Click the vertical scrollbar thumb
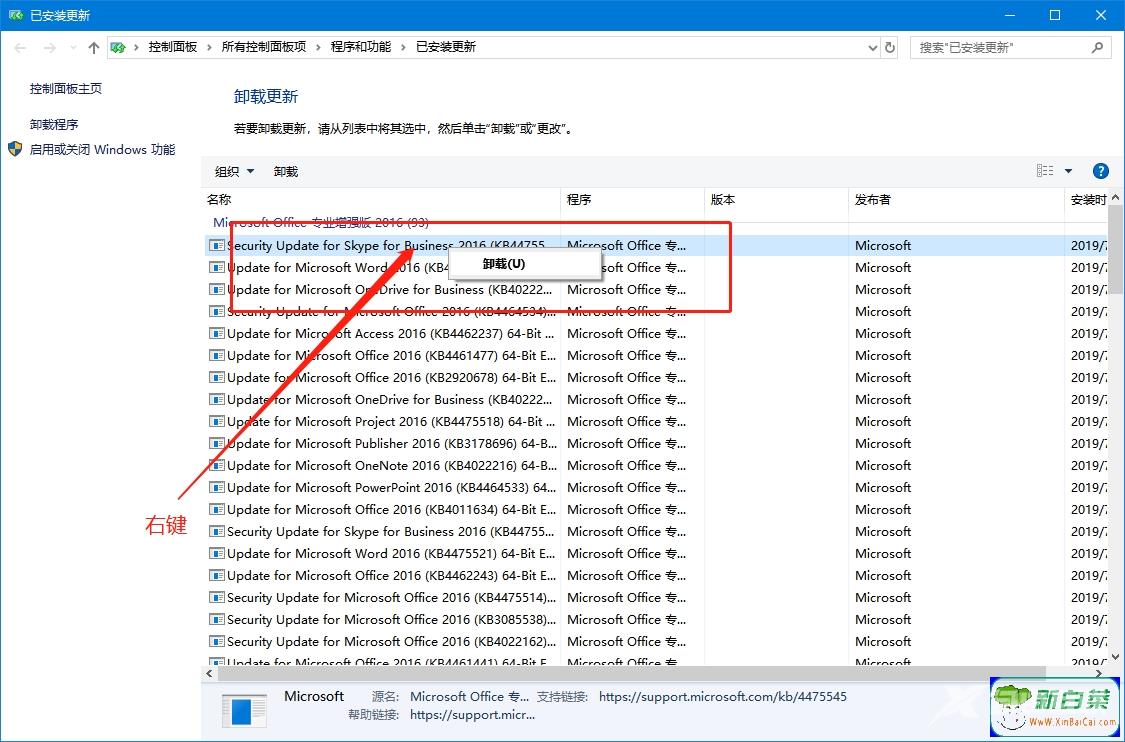The image size is (1125, 742). pyautogui.click(x=1115, y=250)
